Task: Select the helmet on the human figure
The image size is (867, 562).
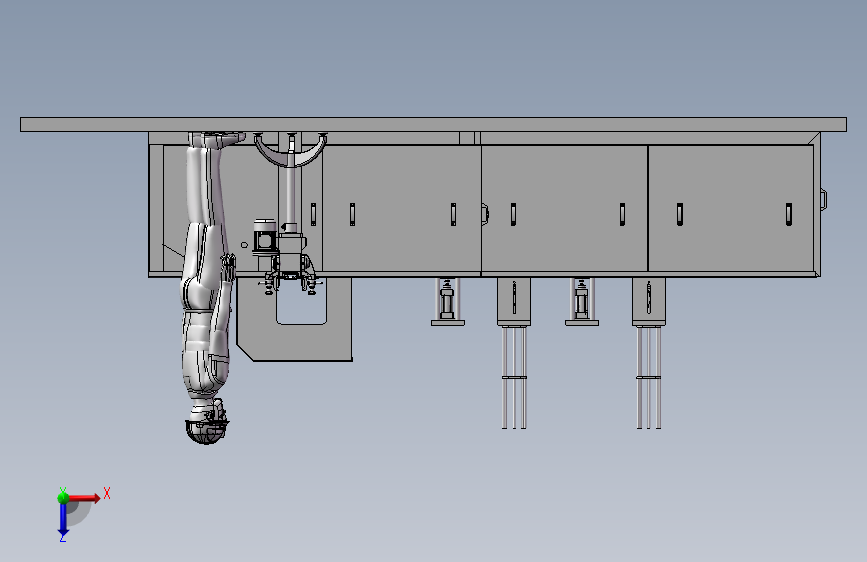Action: 206,431
